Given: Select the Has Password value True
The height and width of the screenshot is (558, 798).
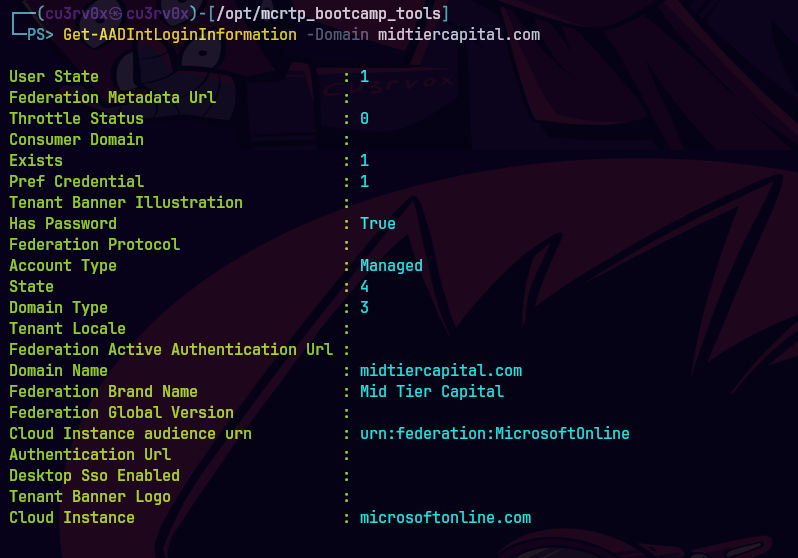Looking at the screenshot, I should click(x=378, y=223).
